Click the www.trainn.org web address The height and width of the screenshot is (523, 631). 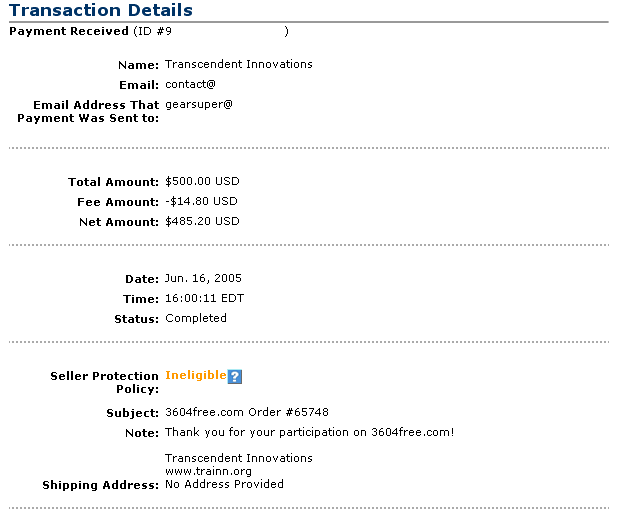pyautogui.click(x=208, y=471)
